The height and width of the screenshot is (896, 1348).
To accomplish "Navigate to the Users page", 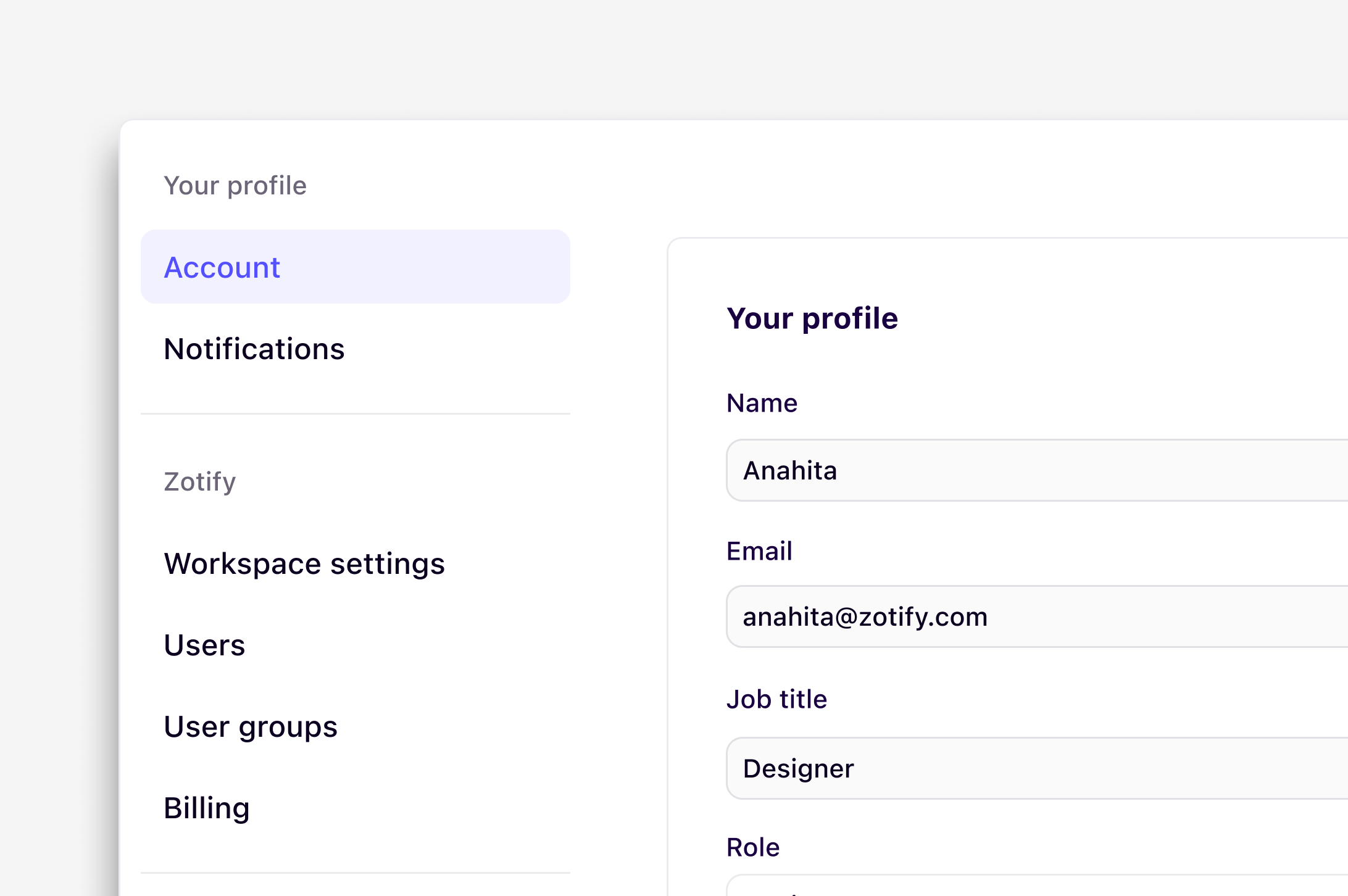I will [x=204, y=645].
